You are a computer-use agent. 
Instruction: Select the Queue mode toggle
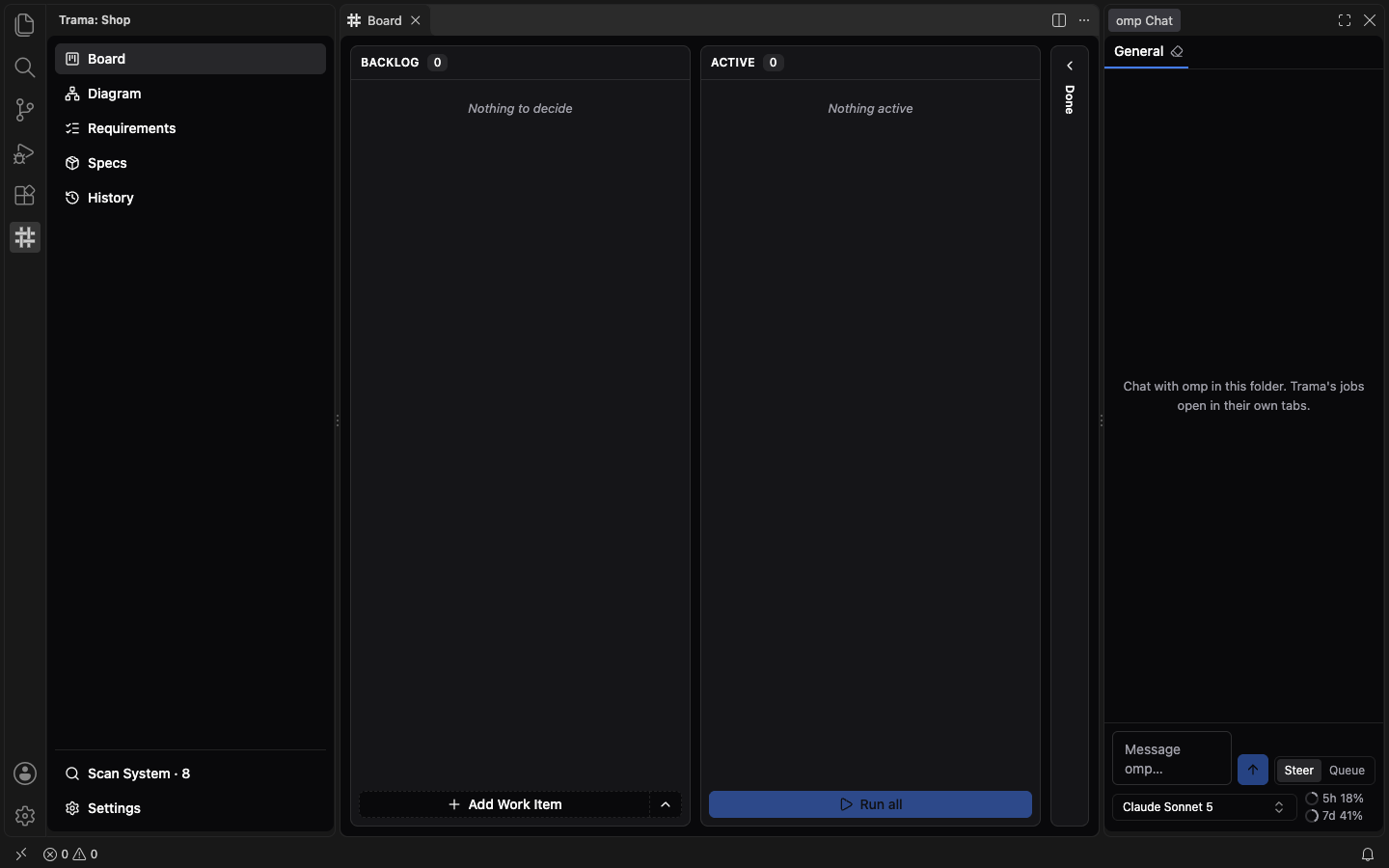1347,771
